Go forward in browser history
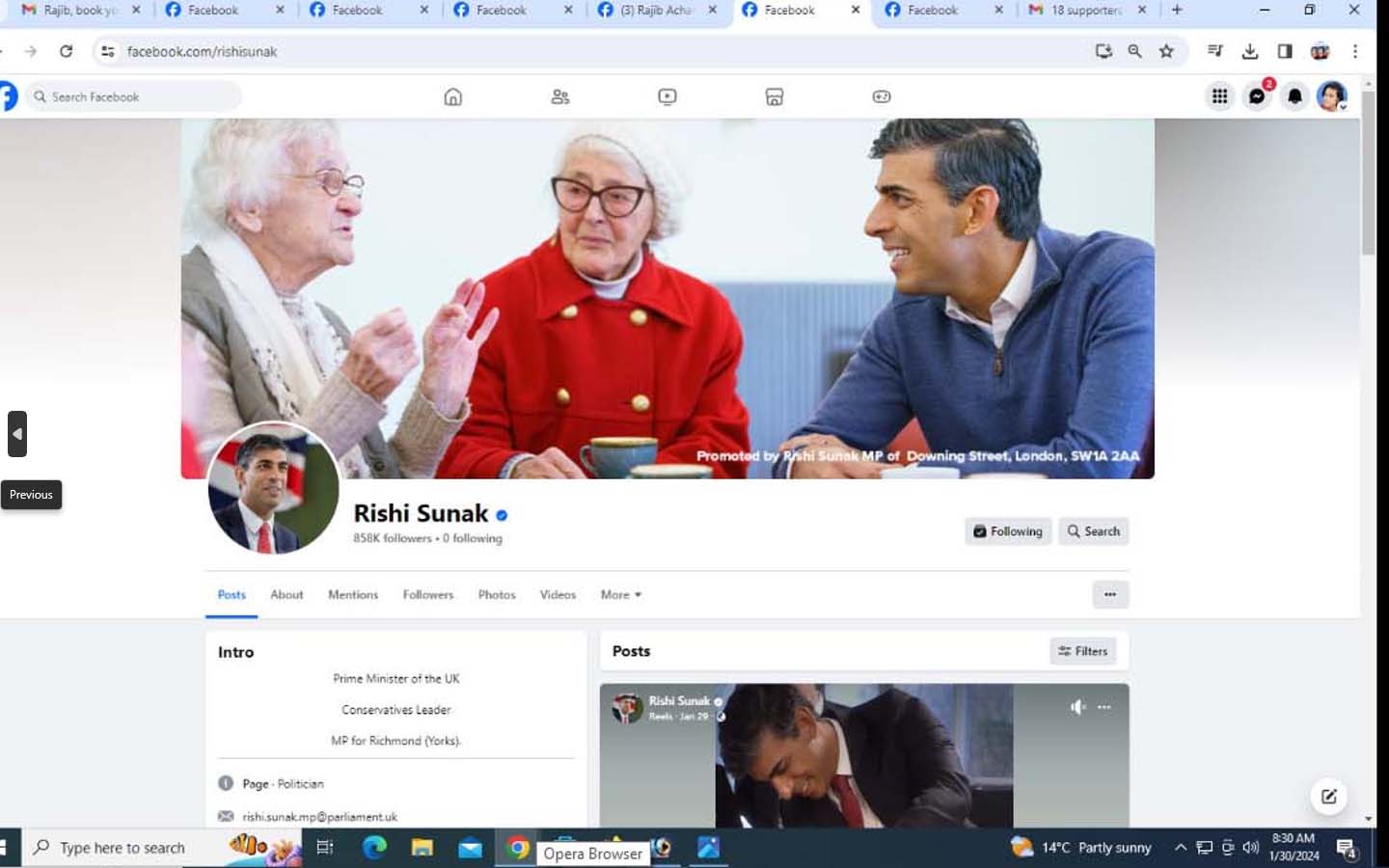This screenshot has height=868, width=1389. (x=31, y=51)
